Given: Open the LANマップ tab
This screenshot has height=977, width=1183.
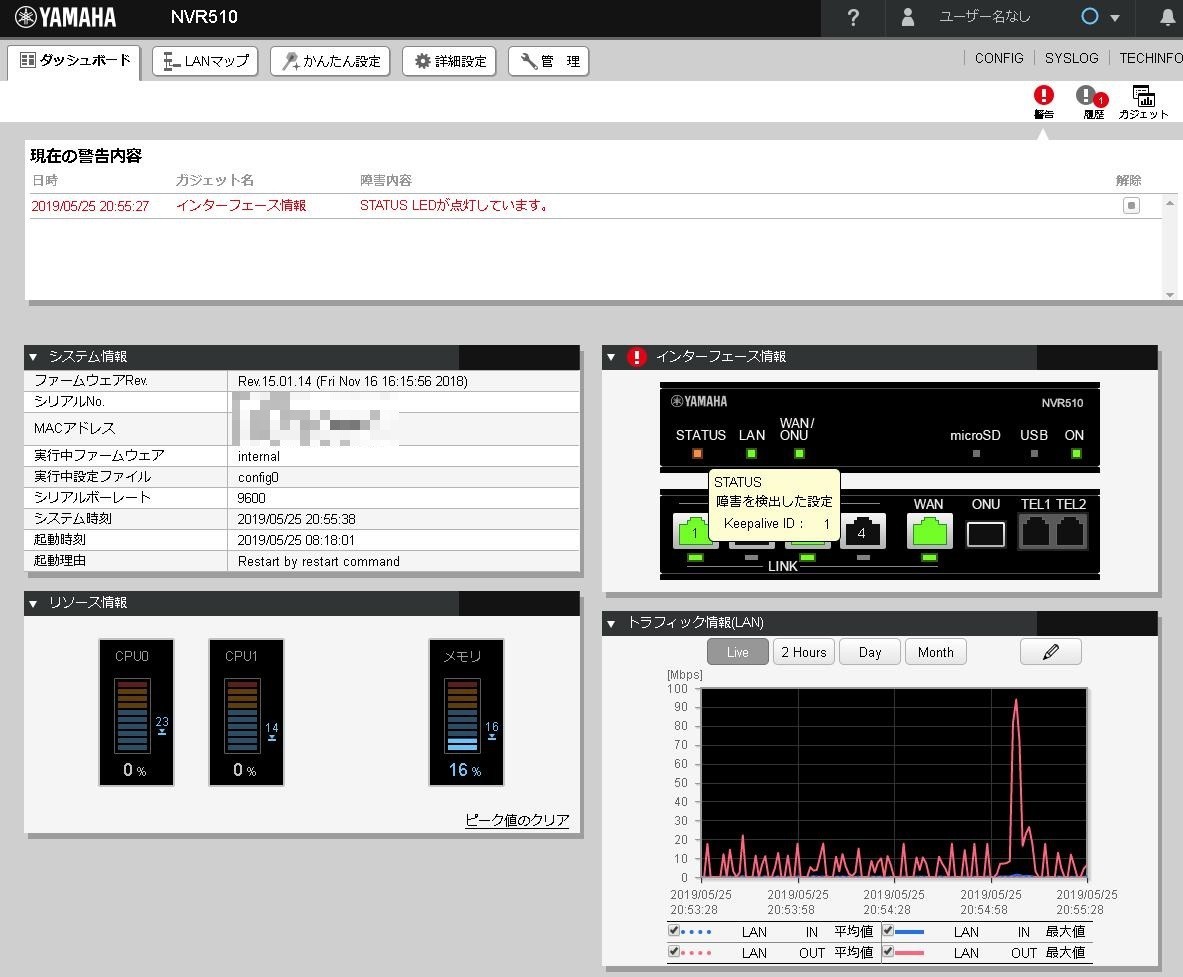Looking at the screenshot, I should click(x=205, y=61).
